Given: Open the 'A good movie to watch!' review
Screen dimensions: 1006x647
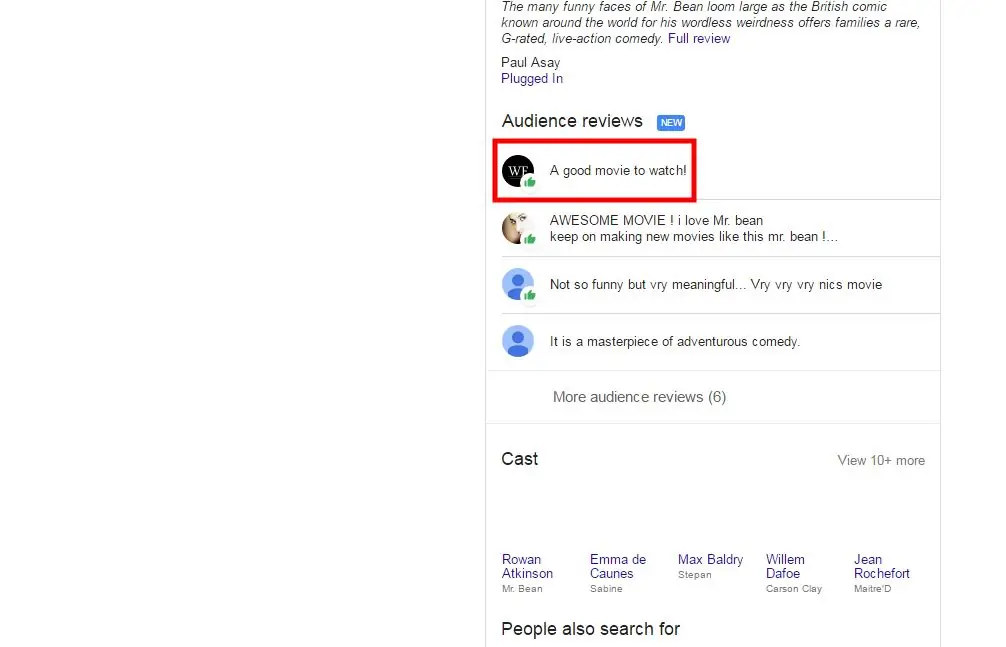Looking at the screenshot, I should click(x=618, y=171).
